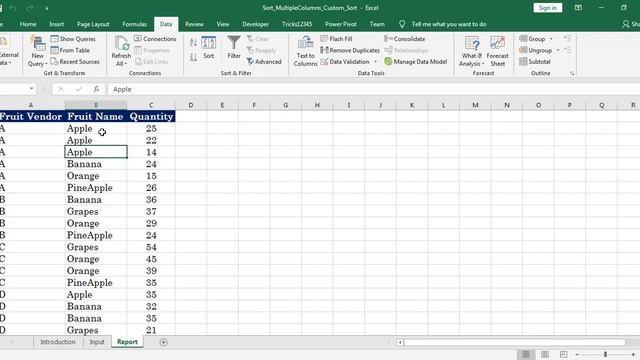Open the custom Sort dialog
This screenshot has width=640, height=360.
(x=209, y=47)
